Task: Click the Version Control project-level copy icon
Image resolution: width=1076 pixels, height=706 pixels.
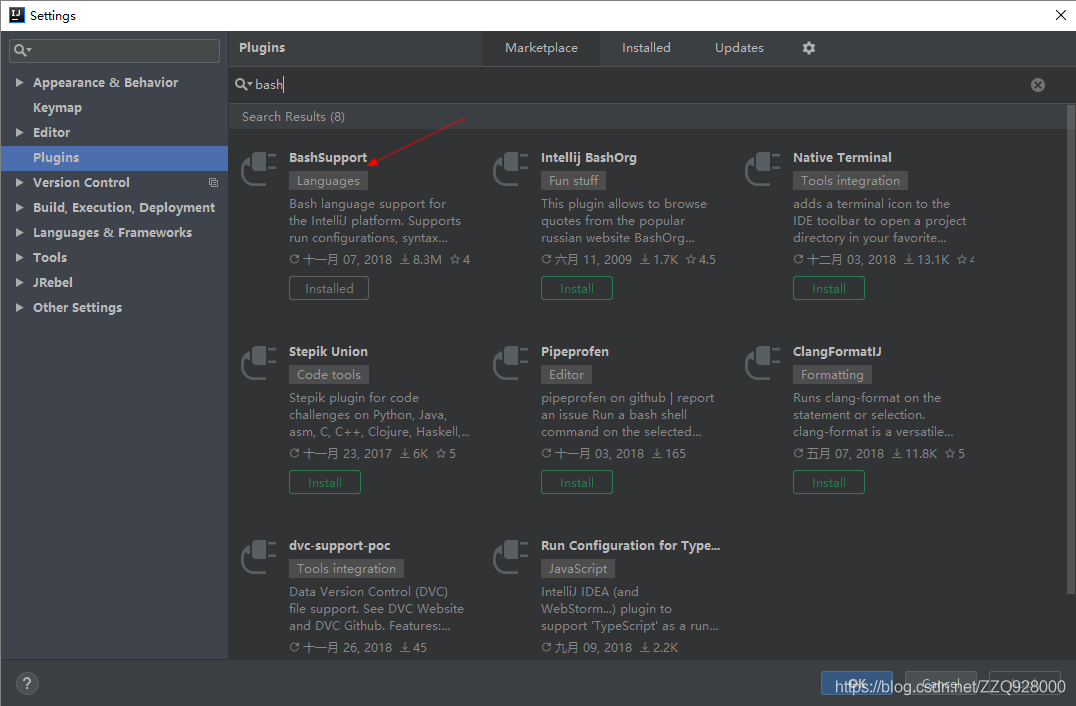Action: (213, 183)
